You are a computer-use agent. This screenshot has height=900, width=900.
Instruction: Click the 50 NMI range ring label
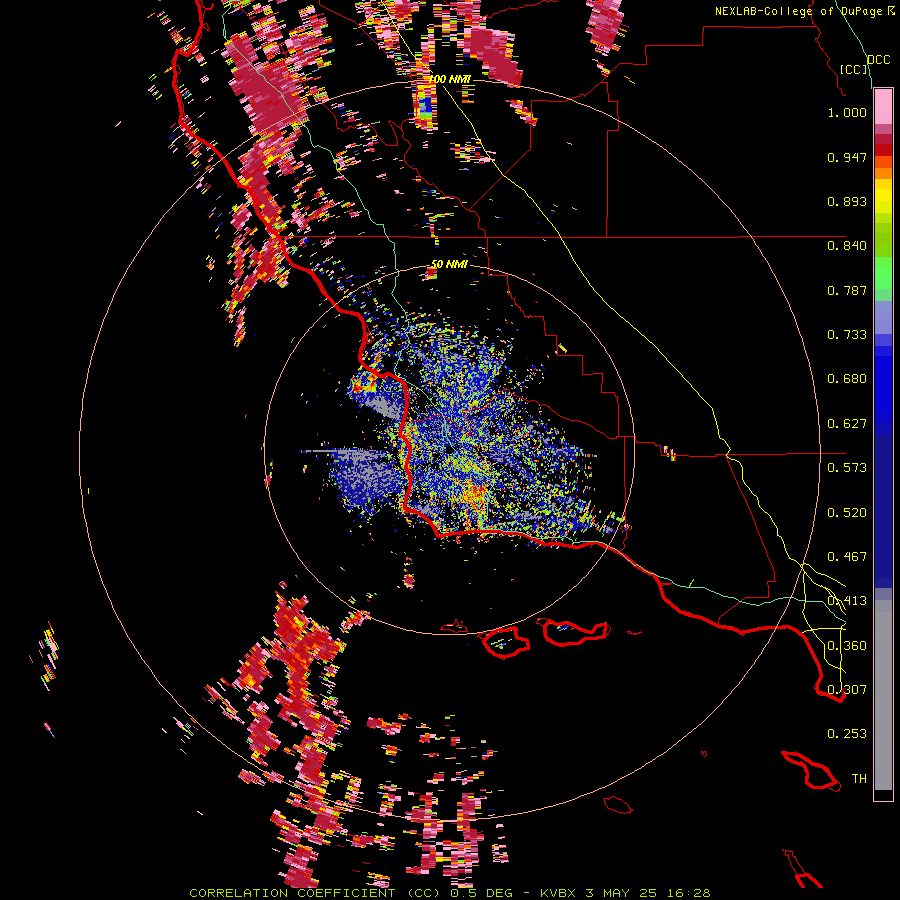[x=449, y=265]
